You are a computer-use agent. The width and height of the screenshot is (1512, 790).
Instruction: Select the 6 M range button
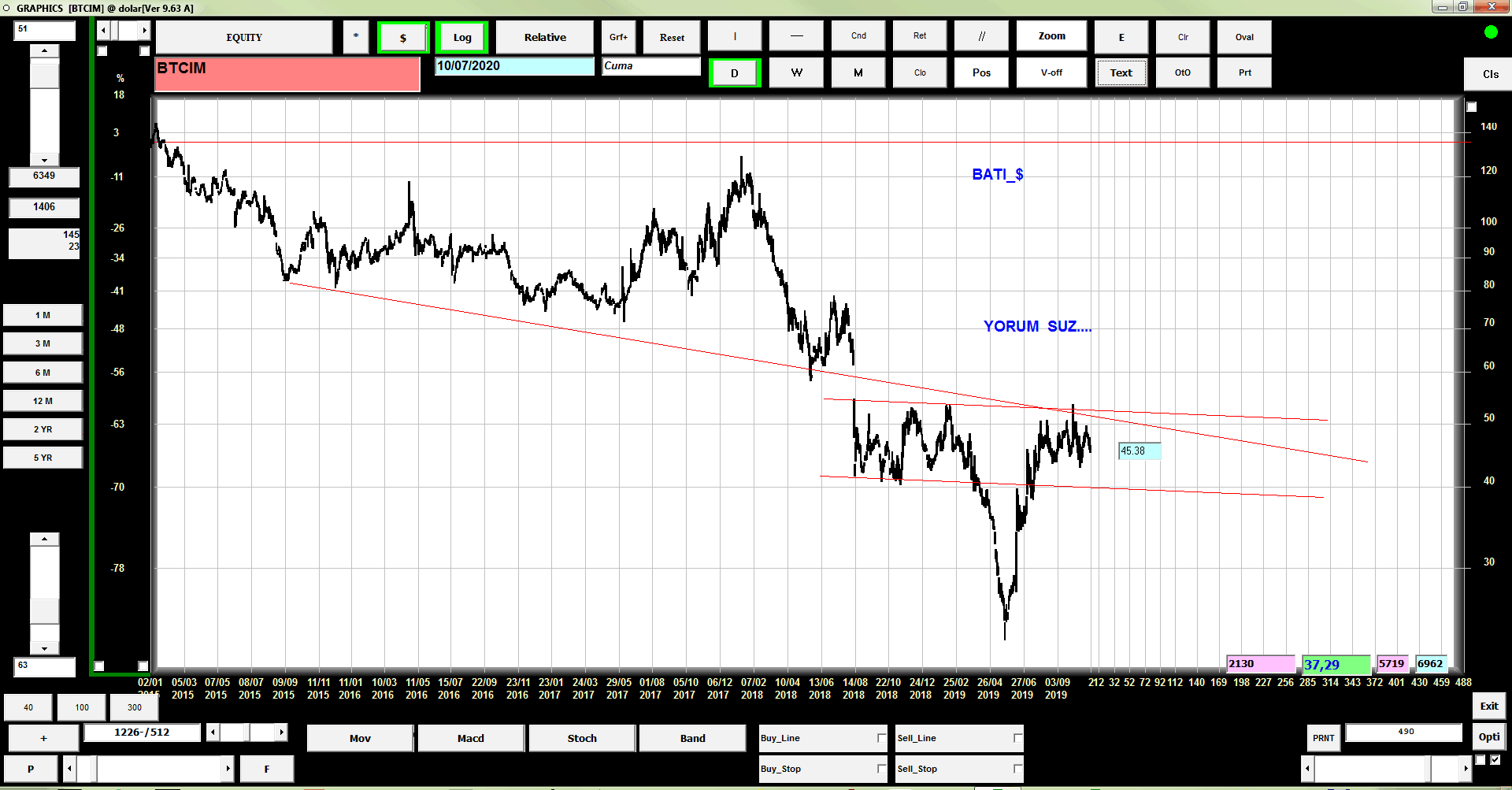coord(43,373)
